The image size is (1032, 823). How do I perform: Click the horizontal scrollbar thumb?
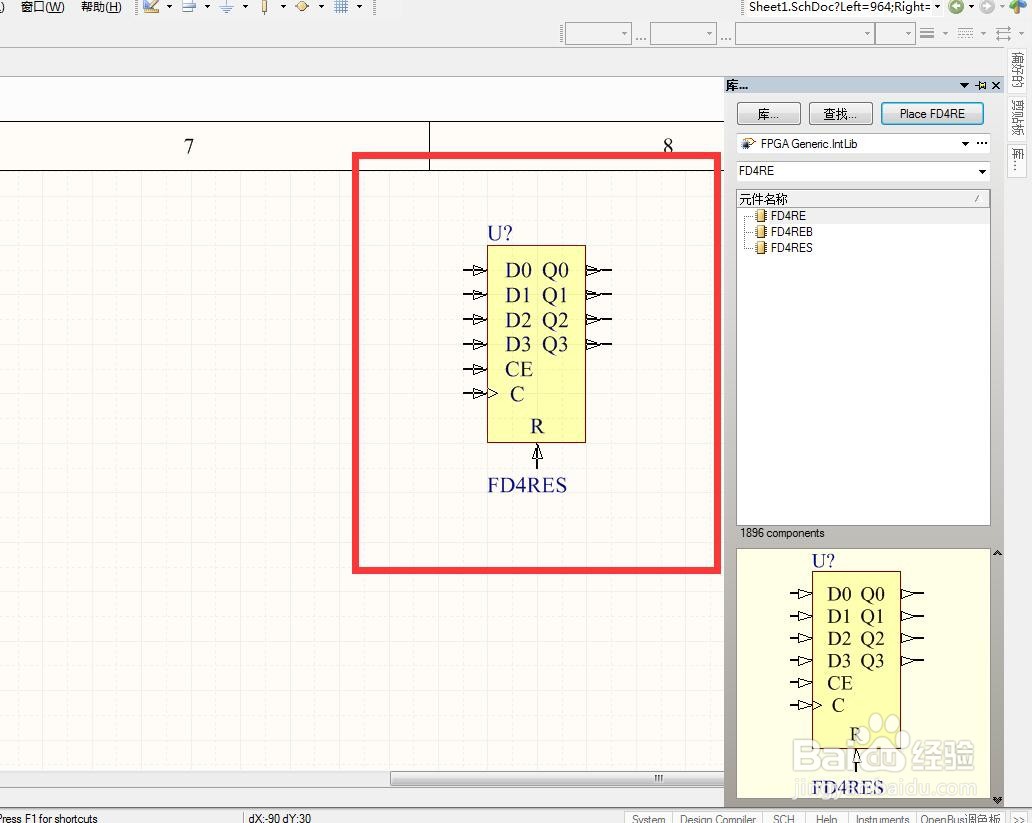(x=557, y=779)
